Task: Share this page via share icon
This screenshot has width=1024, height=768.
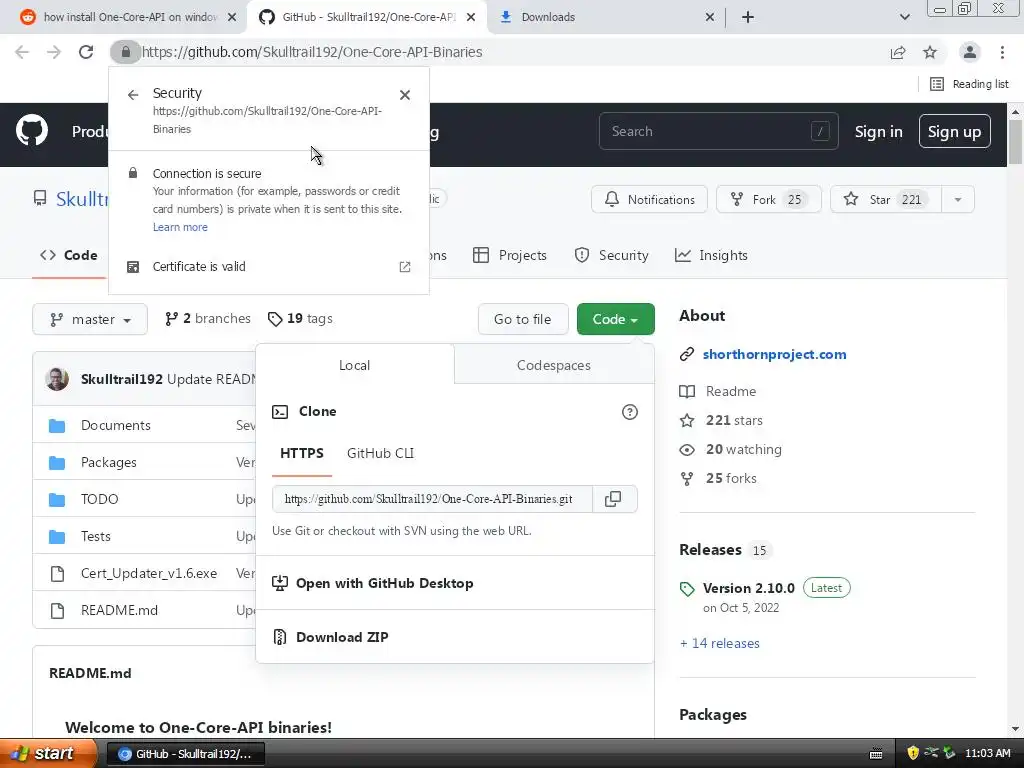Action: (898, 52)
